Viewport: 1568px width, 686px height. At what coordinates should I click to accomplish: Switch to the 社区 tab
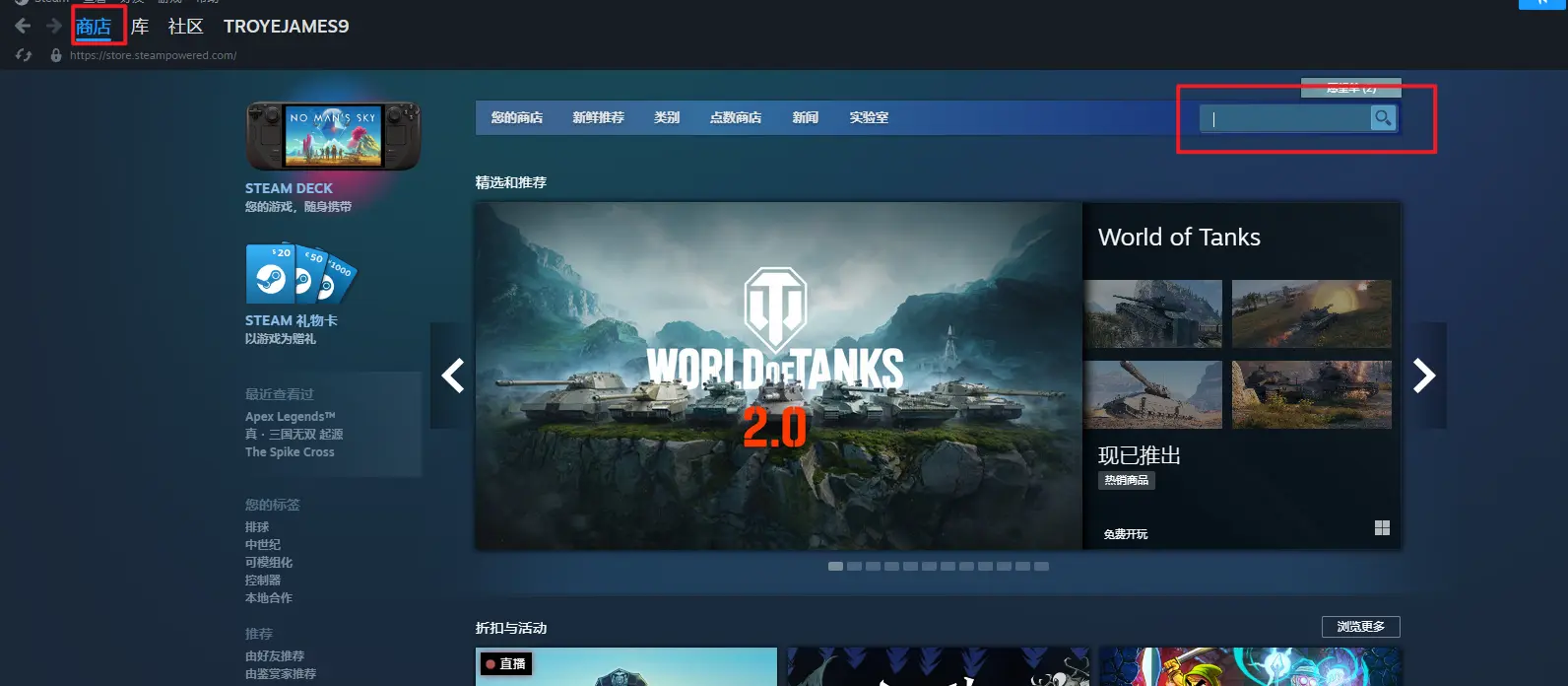pyautogui.click(x=185, y=27)
